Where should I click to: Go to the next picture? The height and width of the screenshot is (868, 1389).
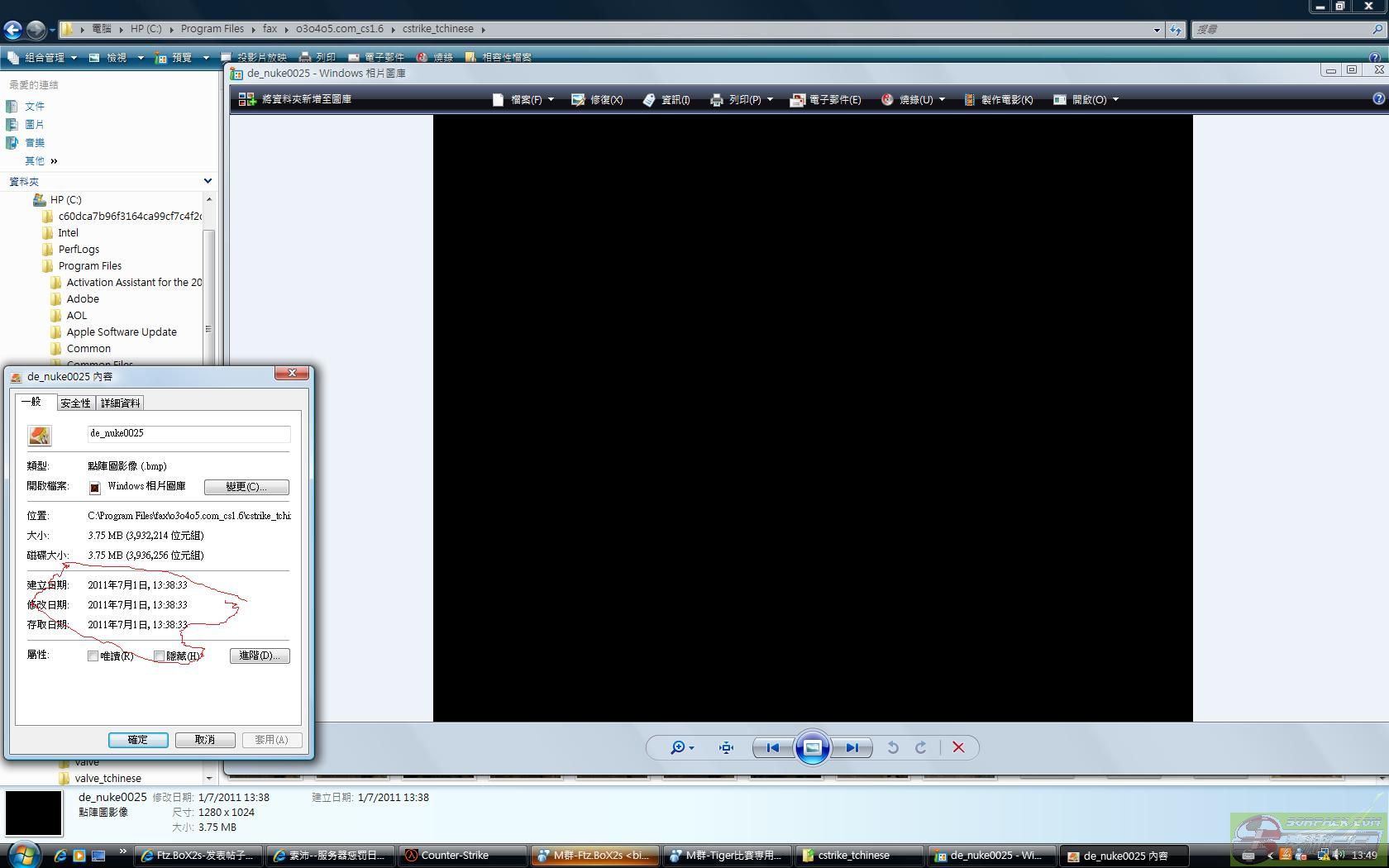click(852, 747)
